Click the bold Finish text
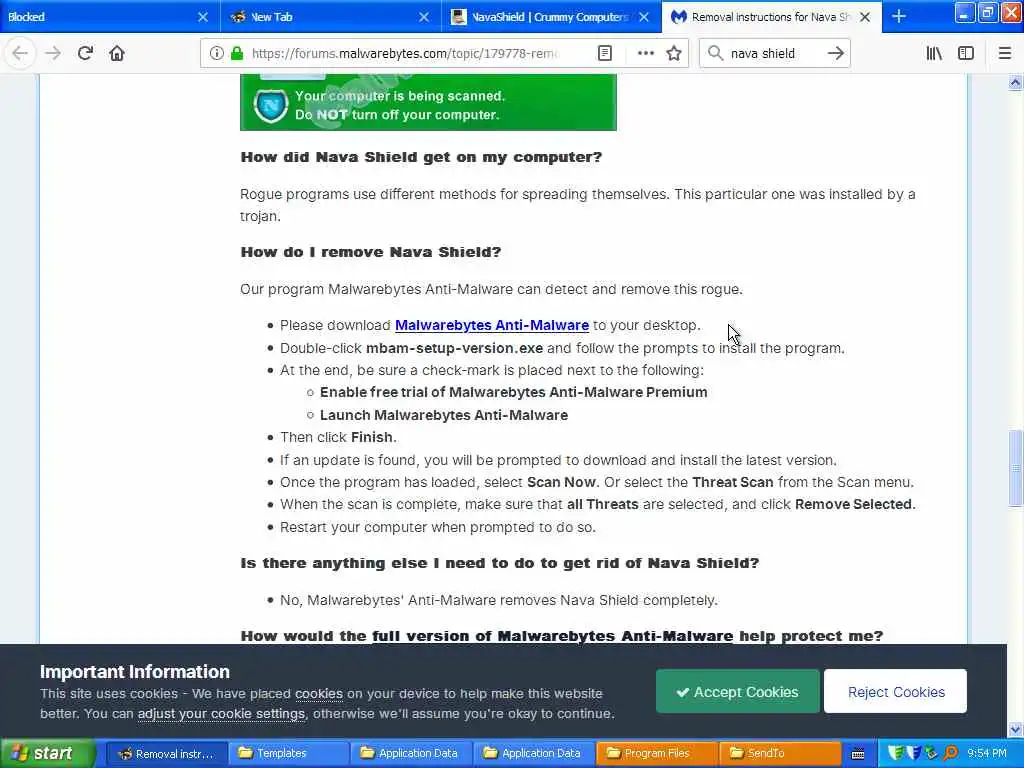 372,437
